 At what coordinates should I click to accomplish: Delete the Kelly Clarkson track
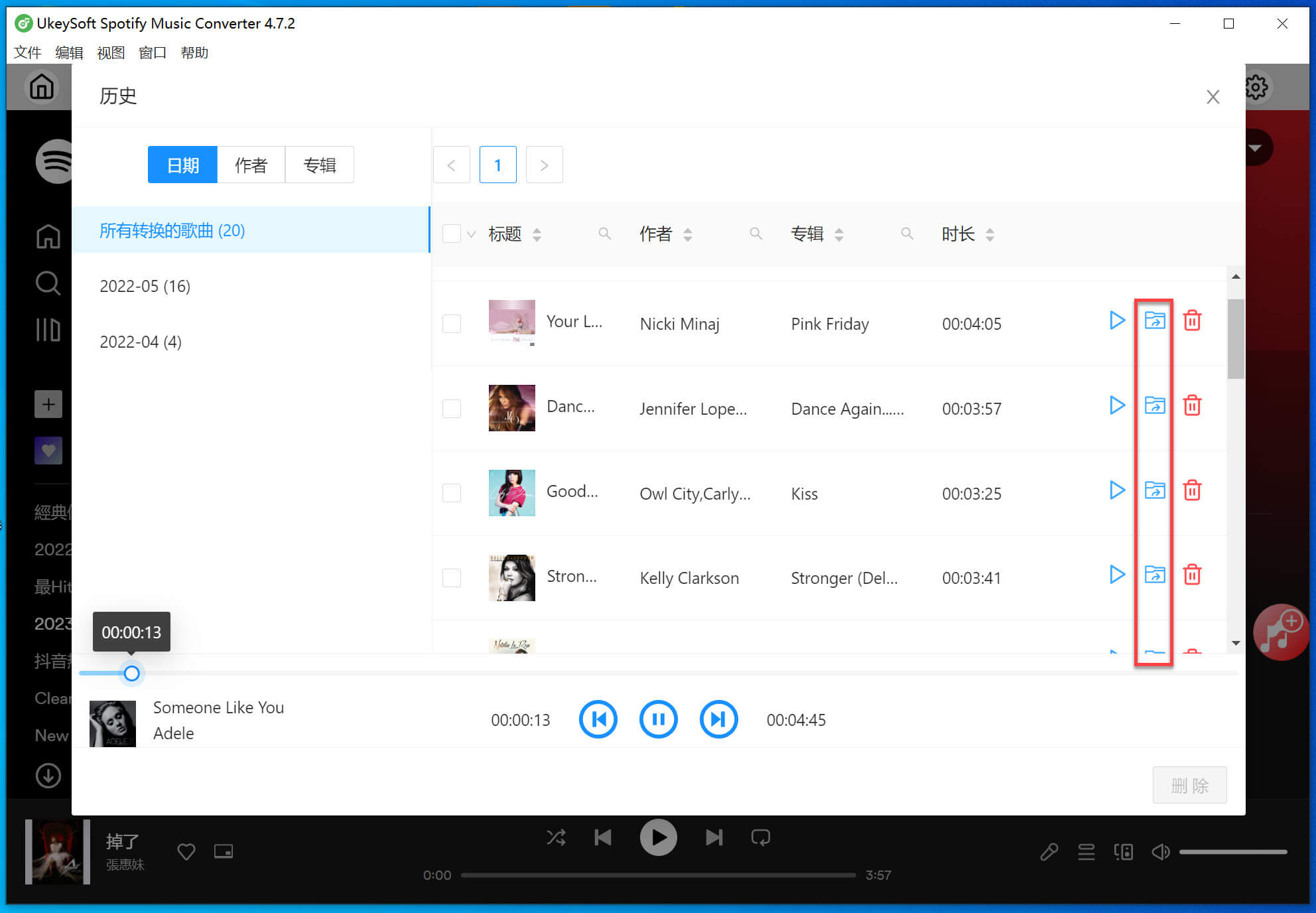point(1192,575)
